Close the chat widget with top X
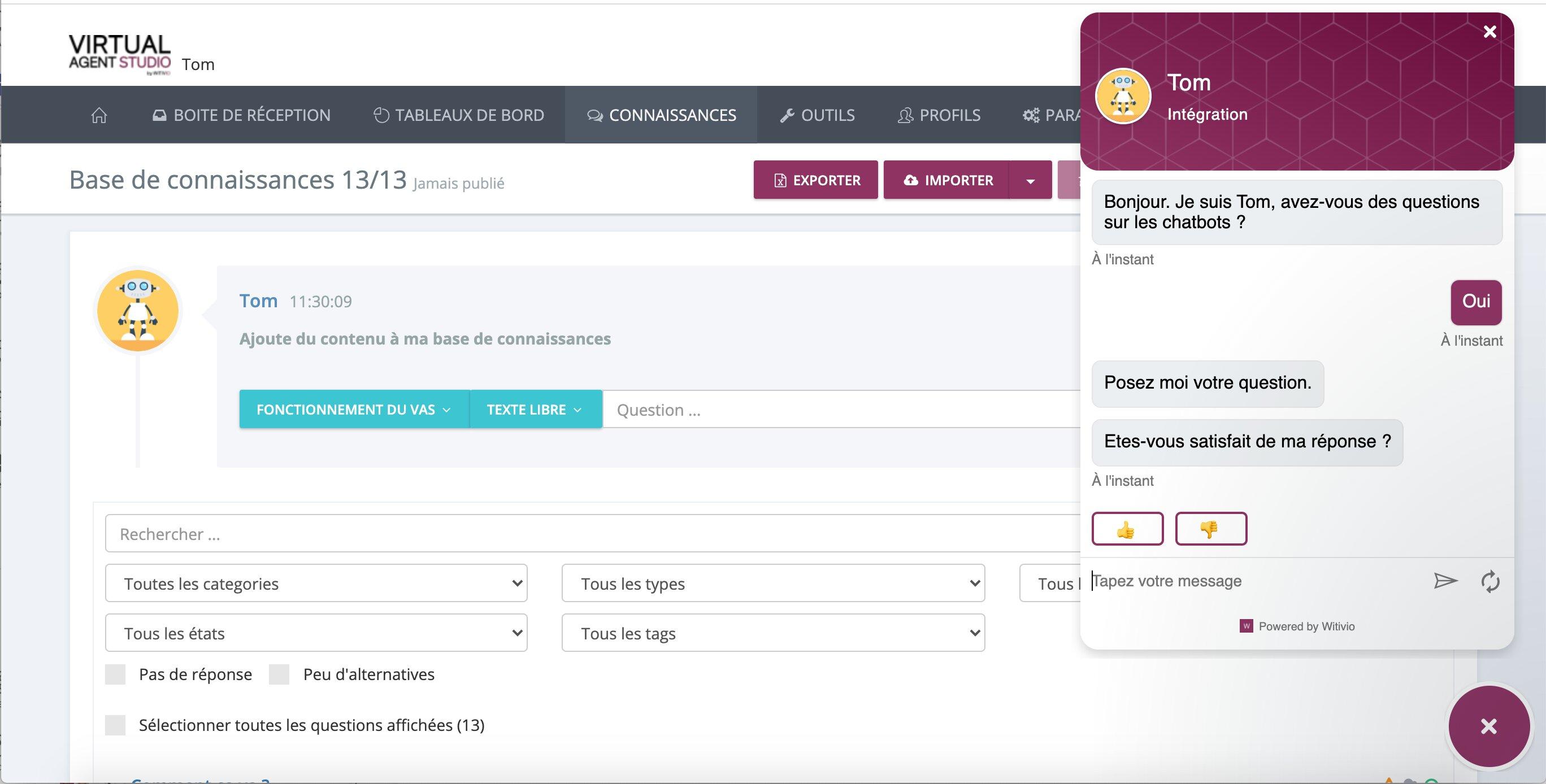 pos(1489,32)
